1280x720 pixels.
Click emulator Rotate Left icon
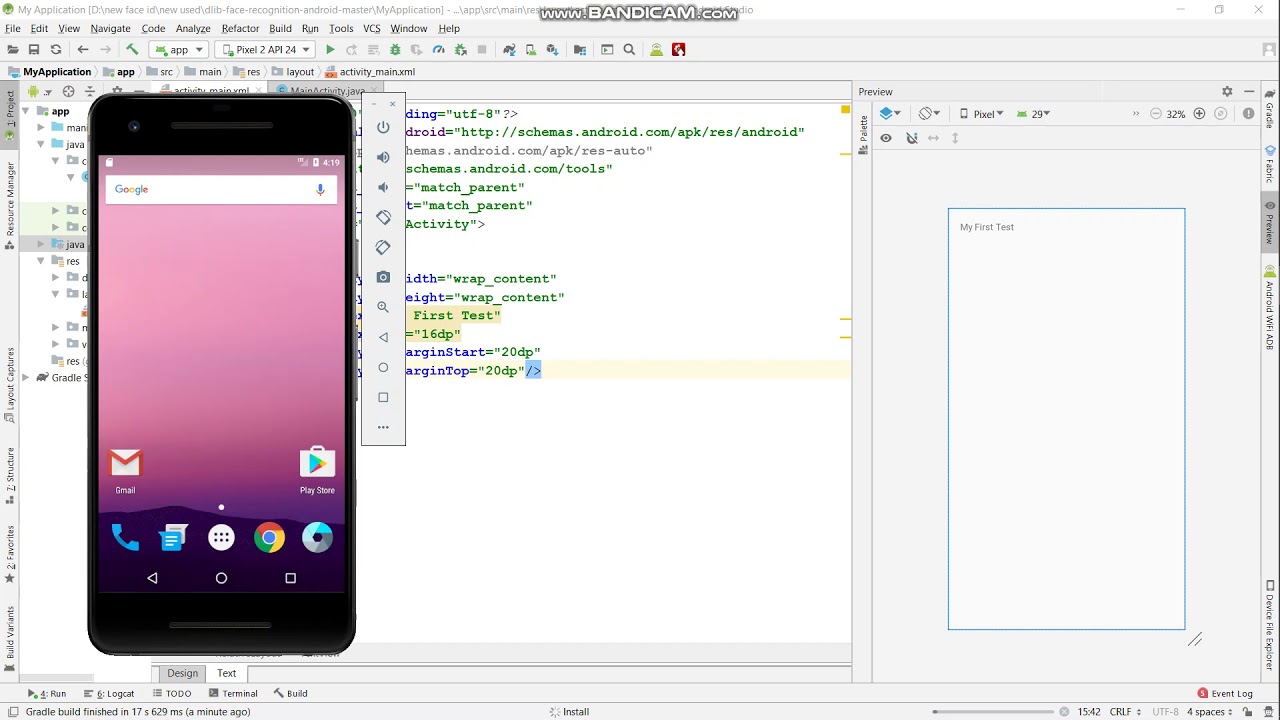(x=383, y=217)
